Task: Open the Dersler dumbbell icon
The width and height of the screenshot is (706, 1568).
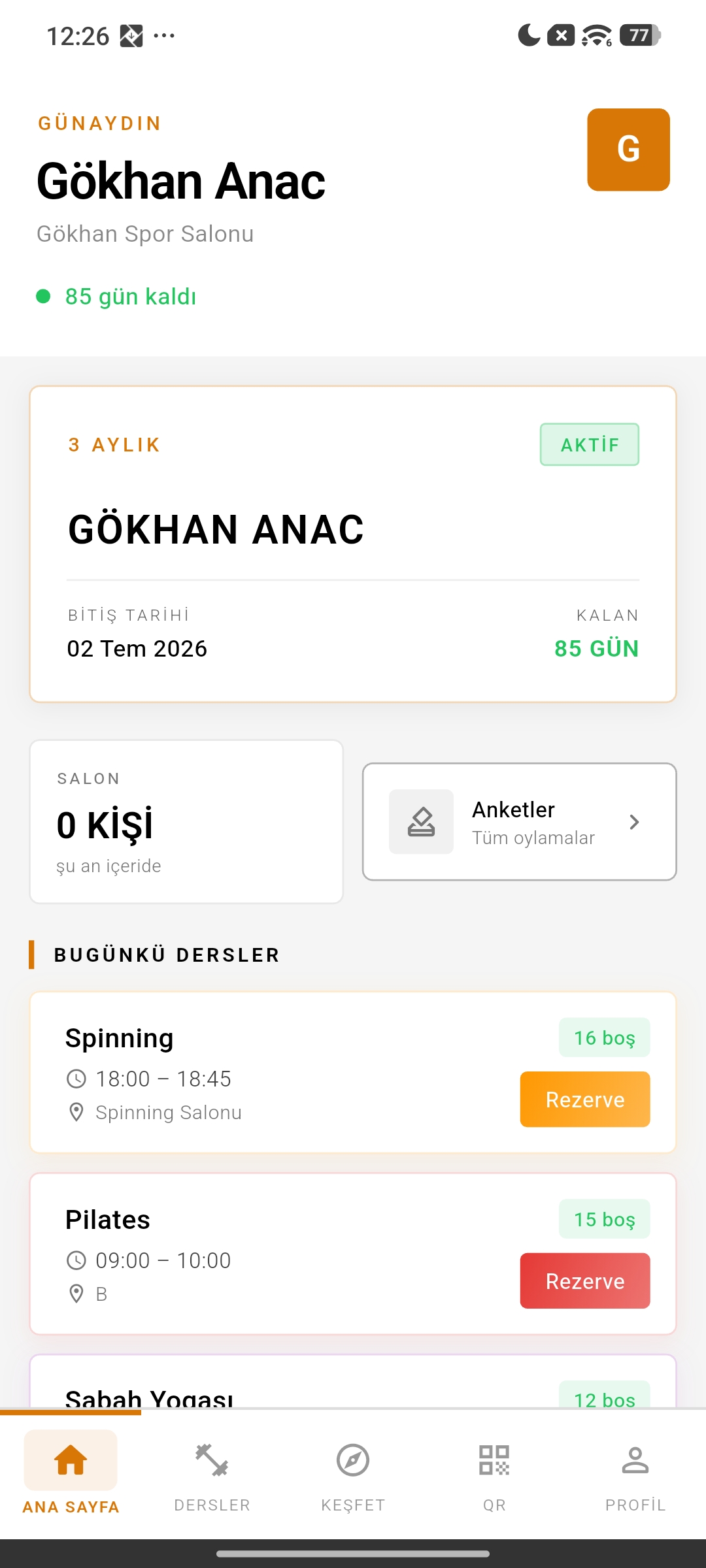Action: point(212,1460)
